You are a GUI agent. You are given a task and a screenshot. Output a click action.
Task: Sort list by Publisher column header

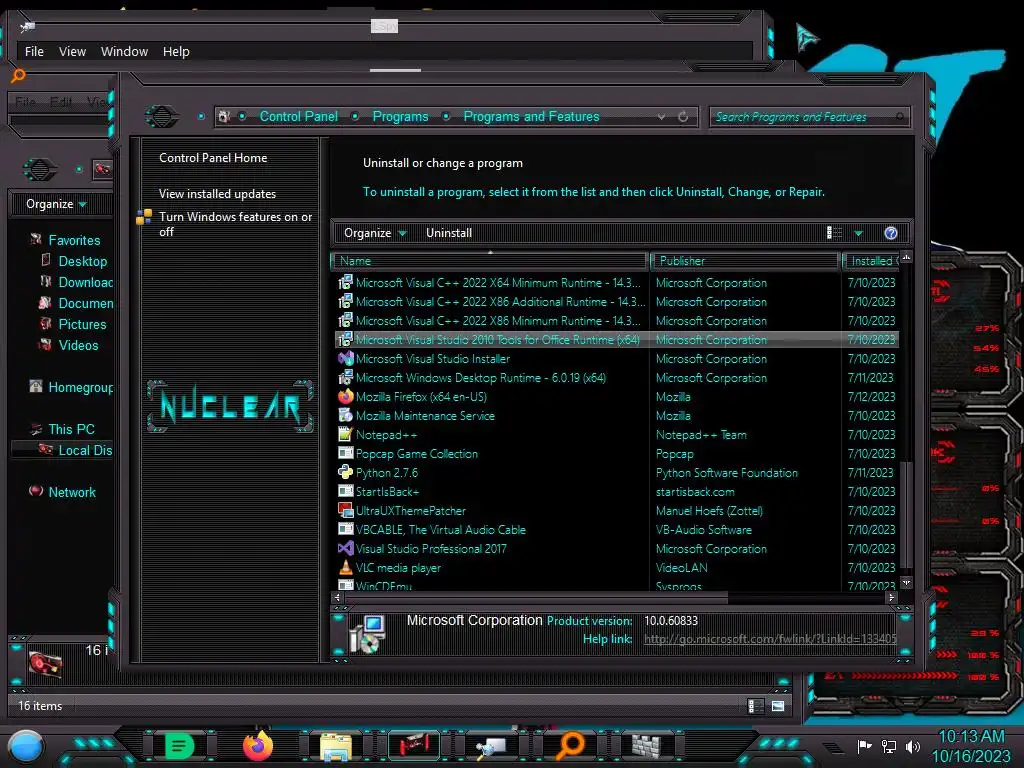pos(745,261)
